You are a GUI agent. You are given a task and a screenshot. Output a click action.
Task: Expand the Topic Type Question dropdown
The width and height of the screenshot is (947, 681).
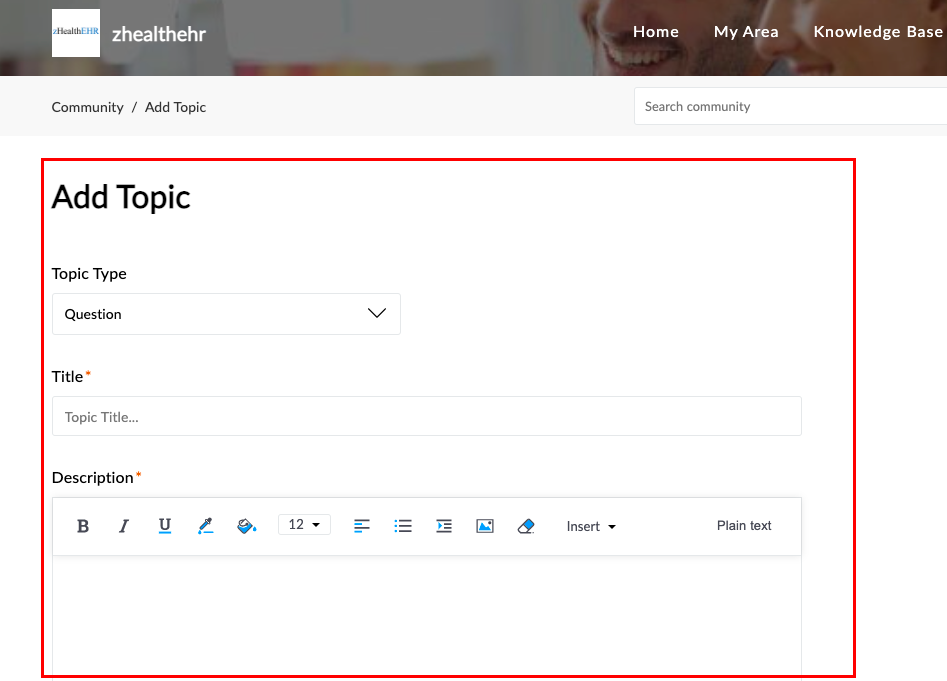click(226, 314)
